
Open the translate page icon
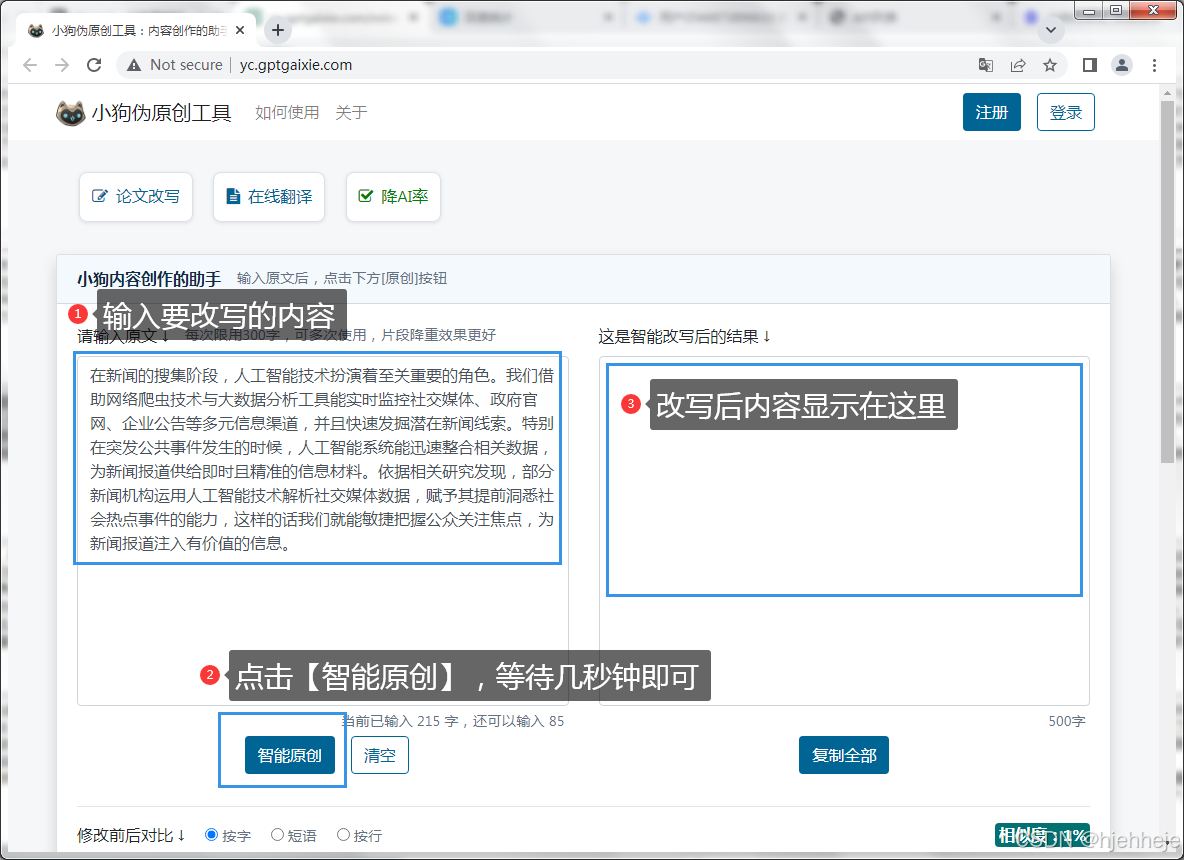click(x=985, y=65)
